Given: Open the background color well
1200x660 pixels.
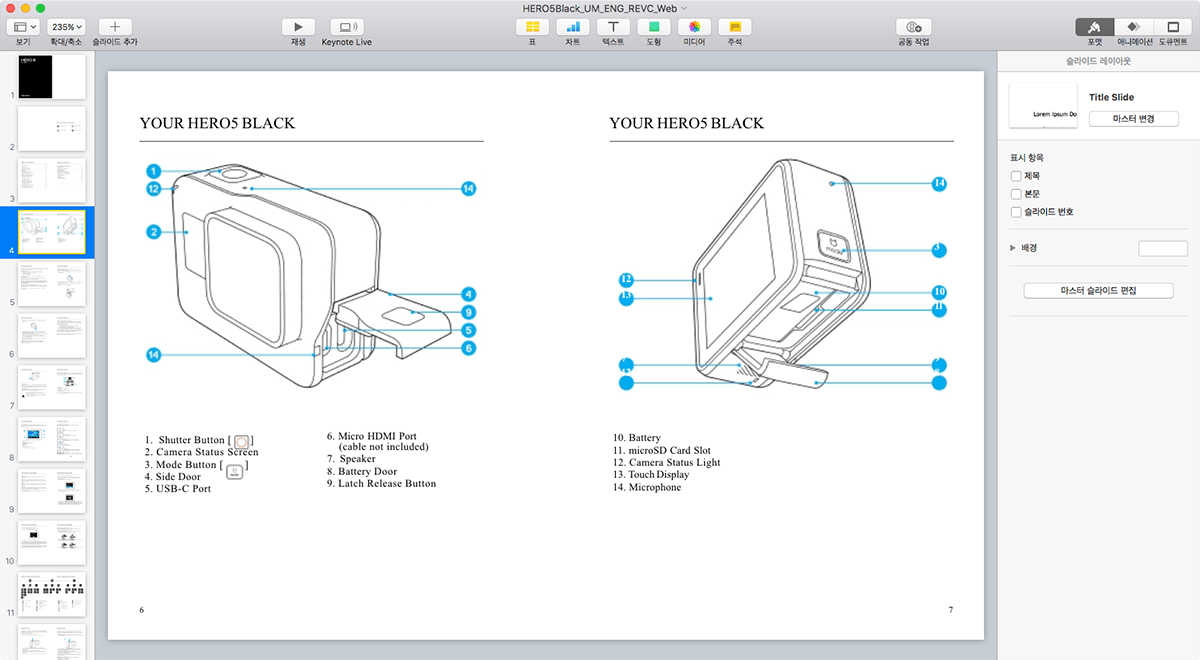Looking at the screenshot, I should (x=1162, y=248).
